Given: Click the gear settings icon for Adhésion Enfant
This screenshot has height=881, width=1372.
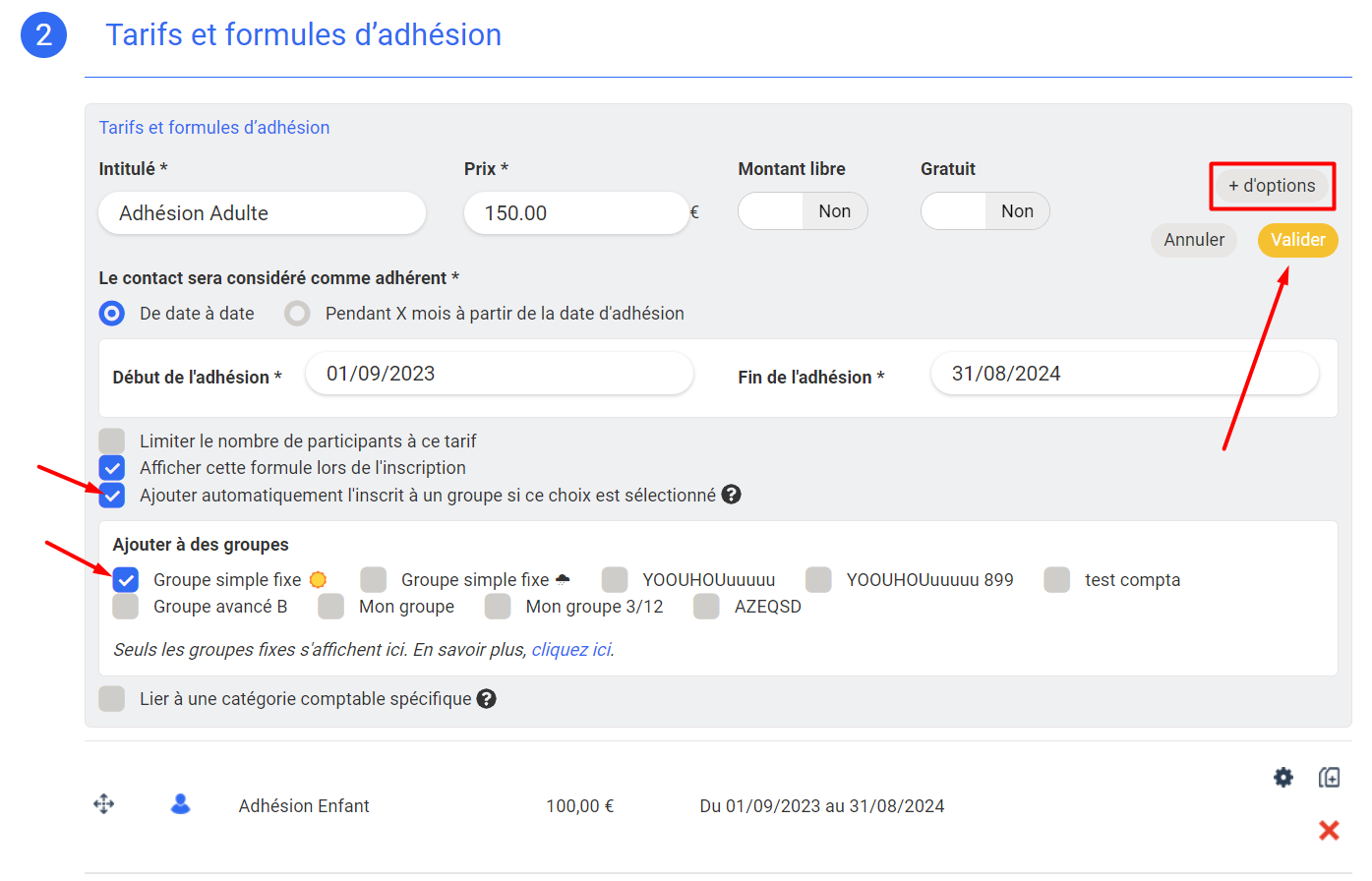Looking at the screenshot, I should tap(1283, 778).
